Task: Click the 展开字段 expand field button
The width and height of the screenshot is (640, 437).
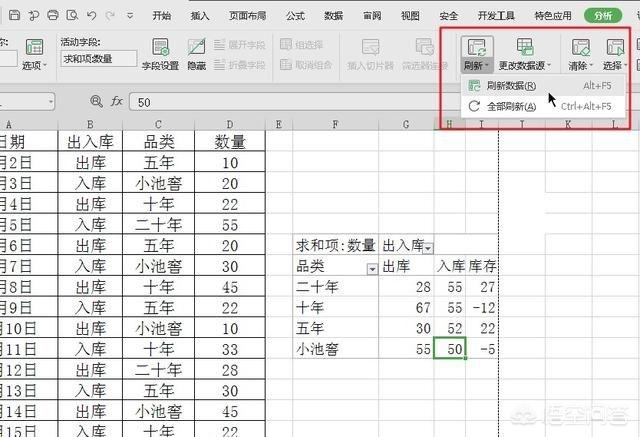Action: coord(240,44)
